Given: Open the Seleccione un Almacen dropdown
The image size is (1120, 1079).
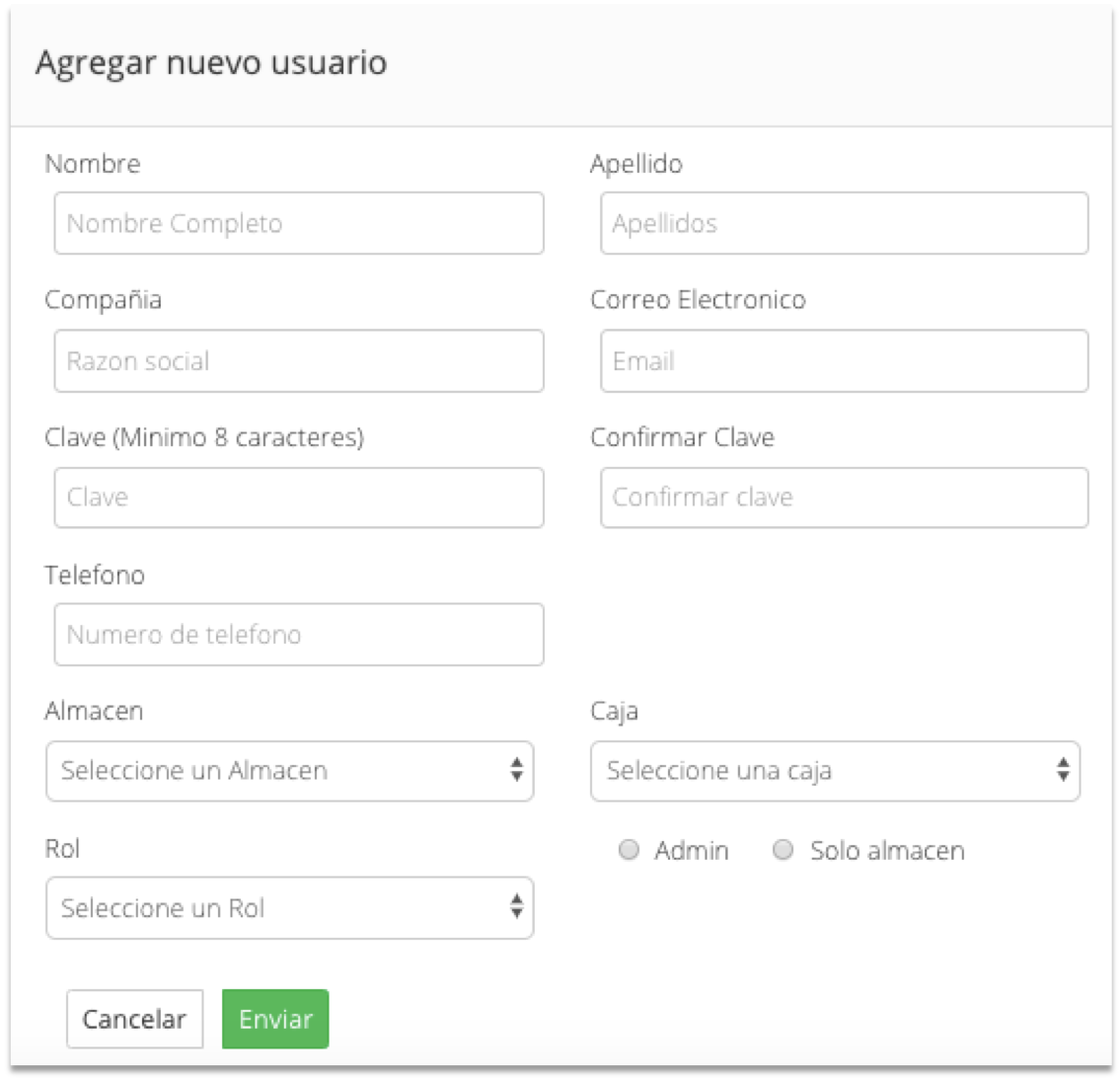Looking at the screenshot, I should pyautogui.click(x=289, y=771).
